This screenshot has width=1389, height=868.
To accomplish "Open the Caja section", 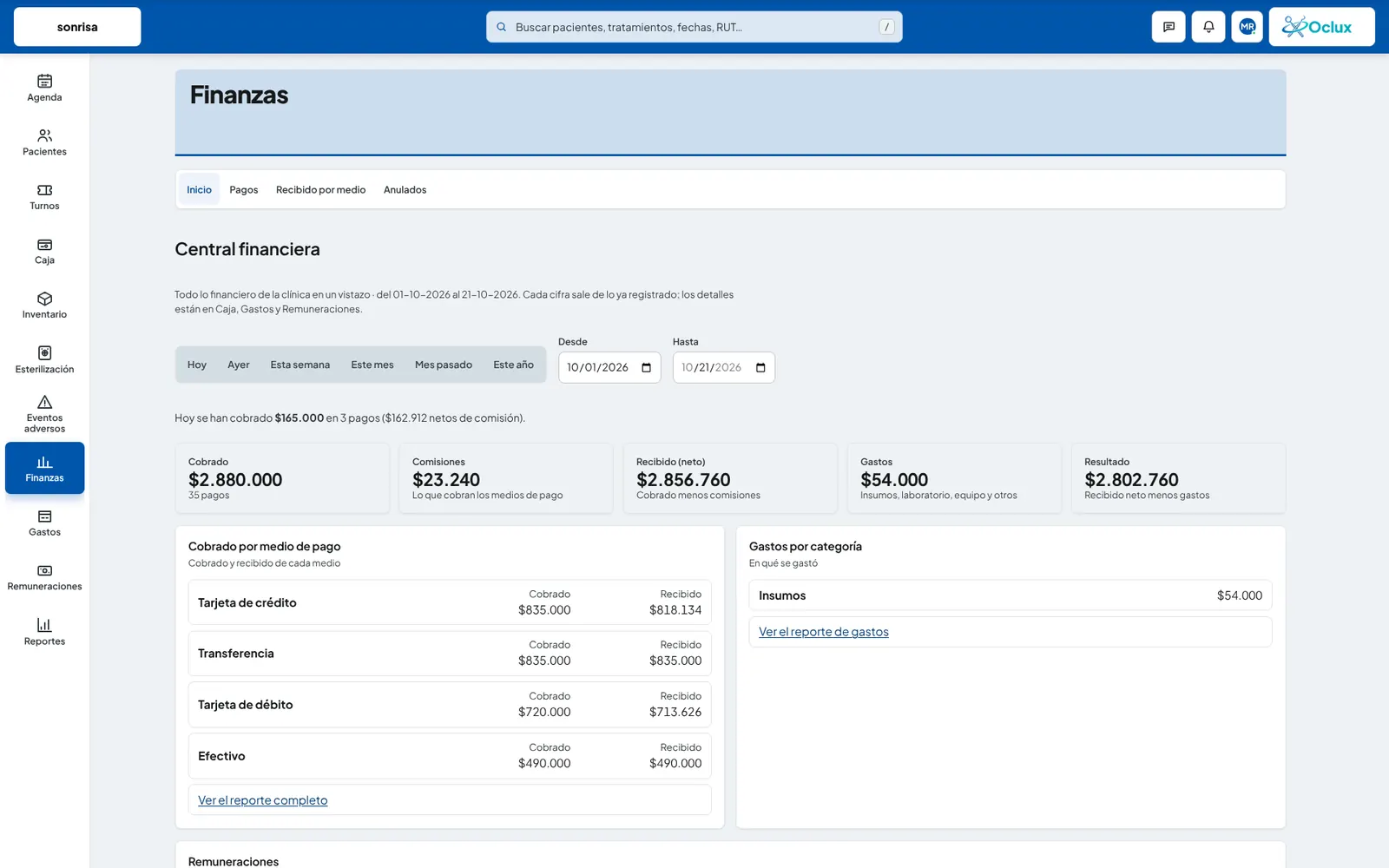I will coord(44,251).
